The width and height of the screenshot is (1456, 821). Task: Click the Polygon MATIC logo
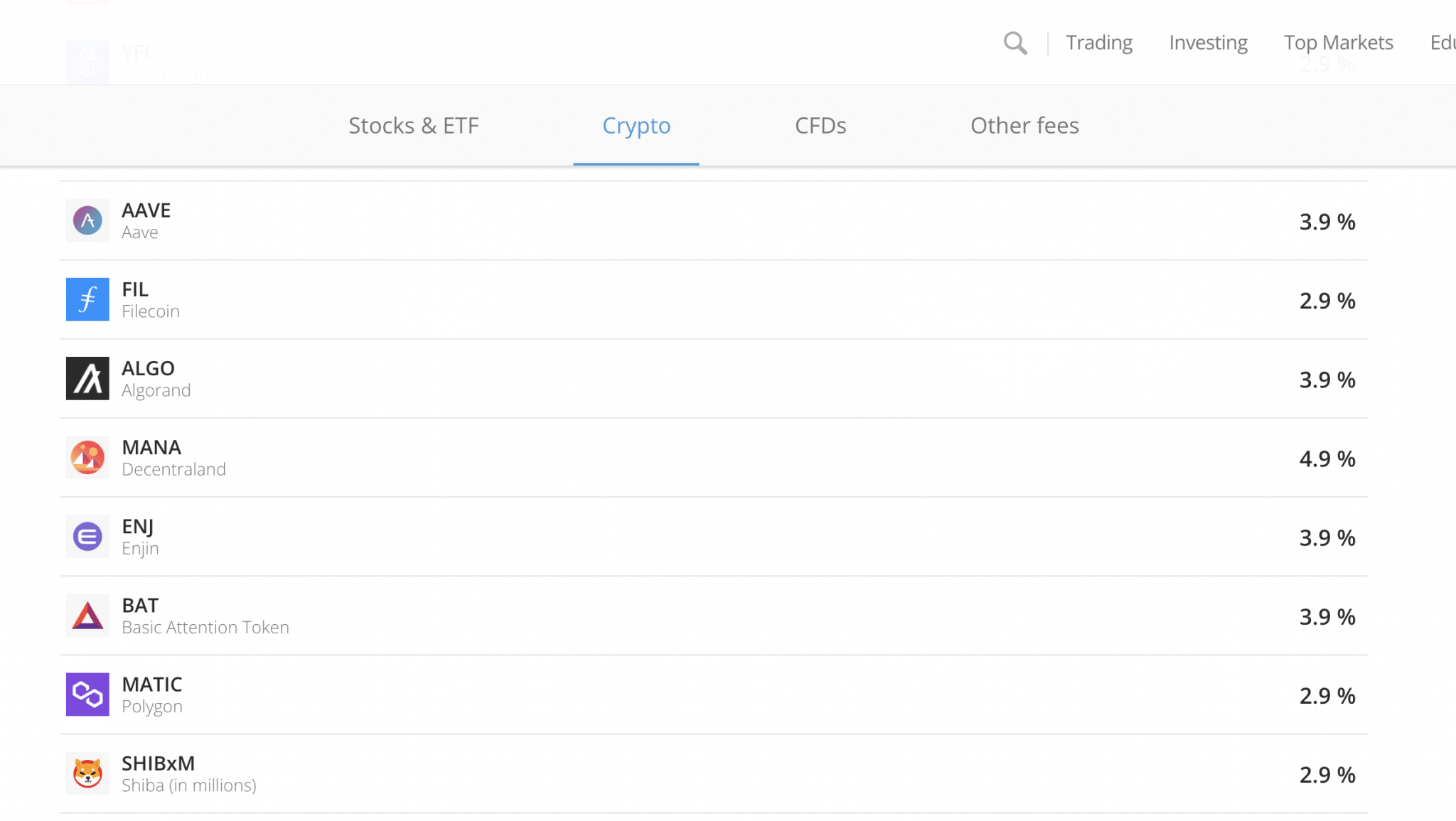(x=87, y=694)
